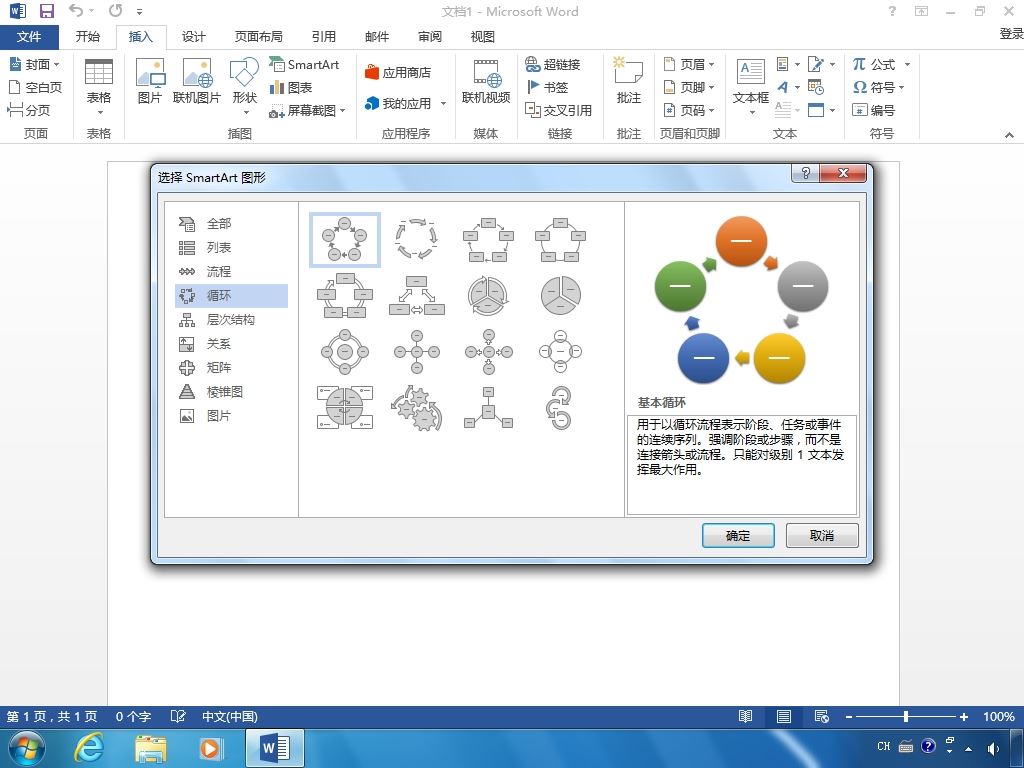
Task: Insert a 书签 bookmark
Action: point(547,87)
